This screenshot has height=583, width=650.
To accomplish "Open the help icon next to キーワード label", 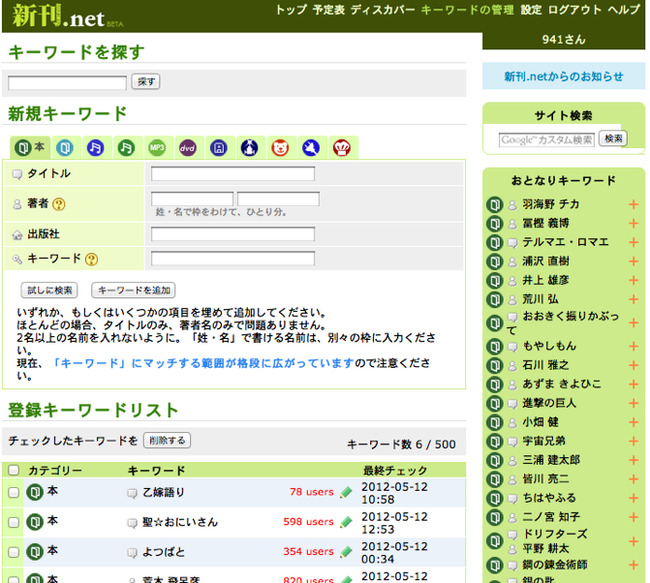I will pyautogui.click(x=91, y=259).
